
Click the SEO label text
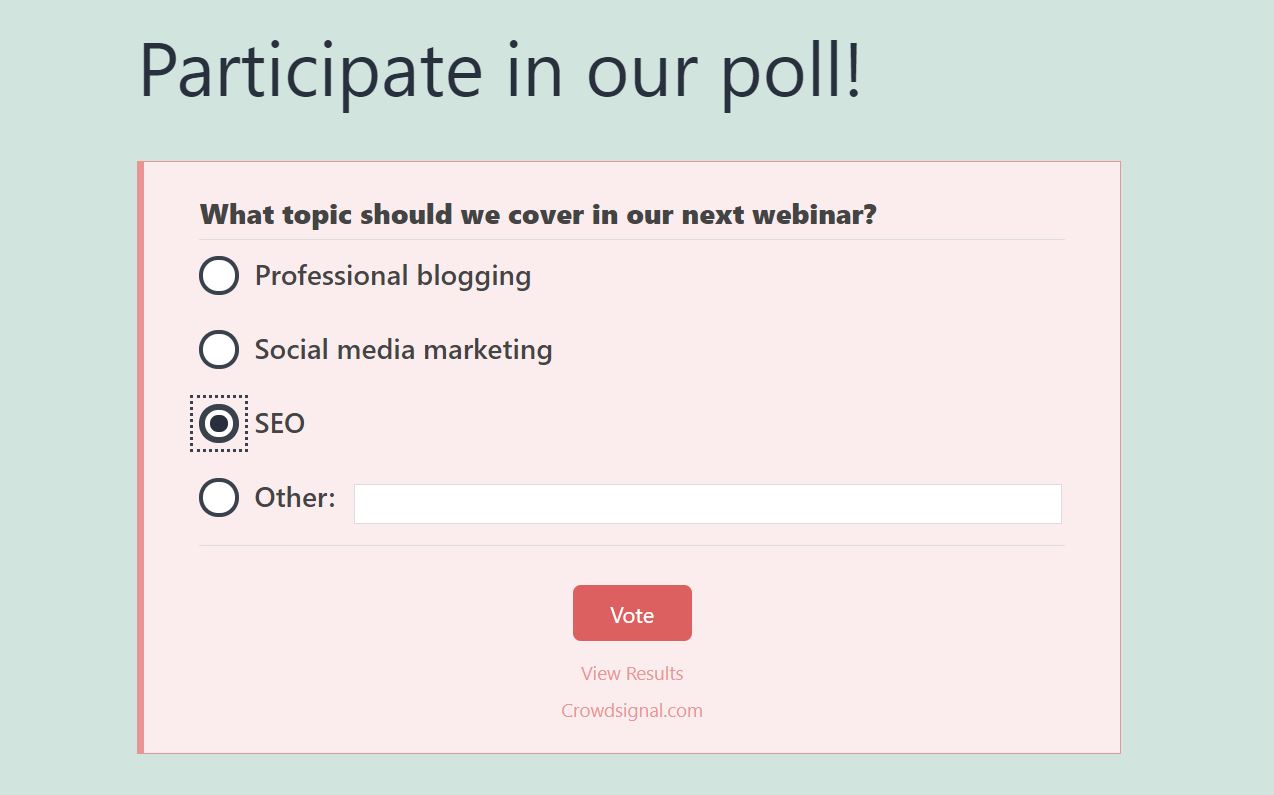tap(280, 423)
